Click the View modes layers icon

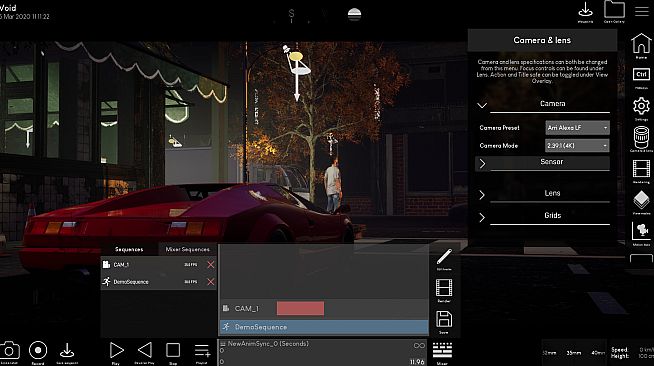[641, 200]
